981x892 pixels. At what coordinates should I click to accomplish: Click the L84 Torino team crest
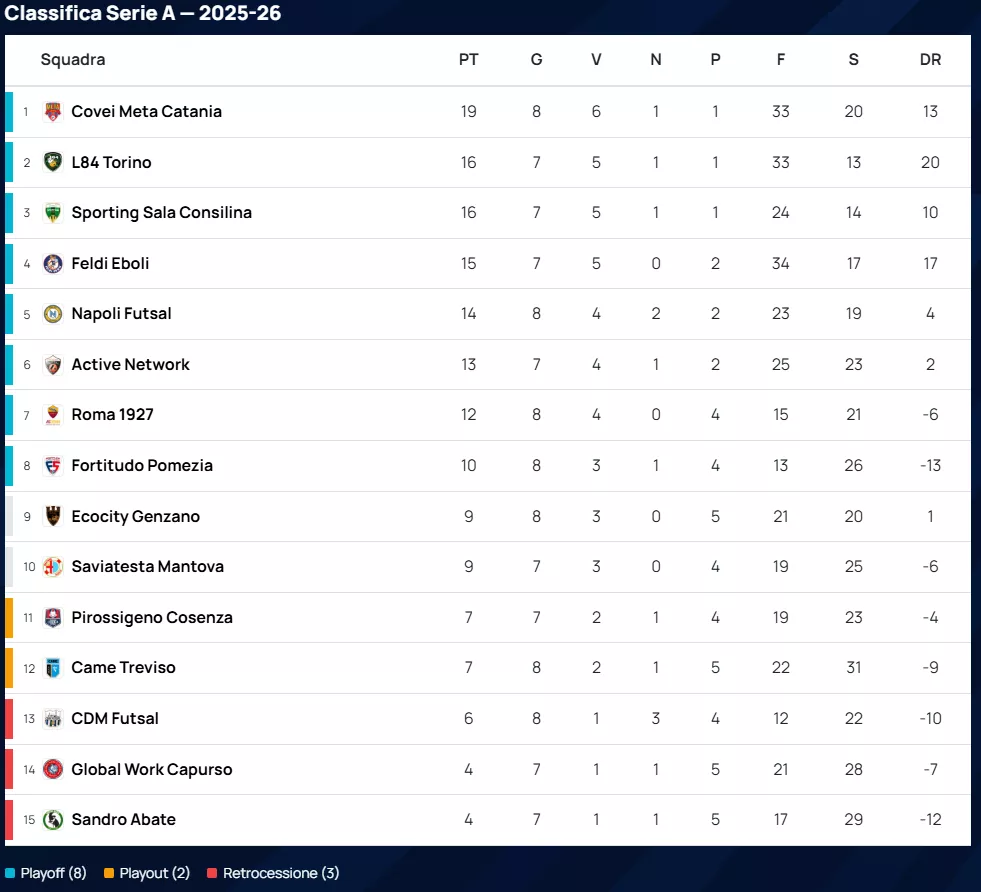pos(53,162)
